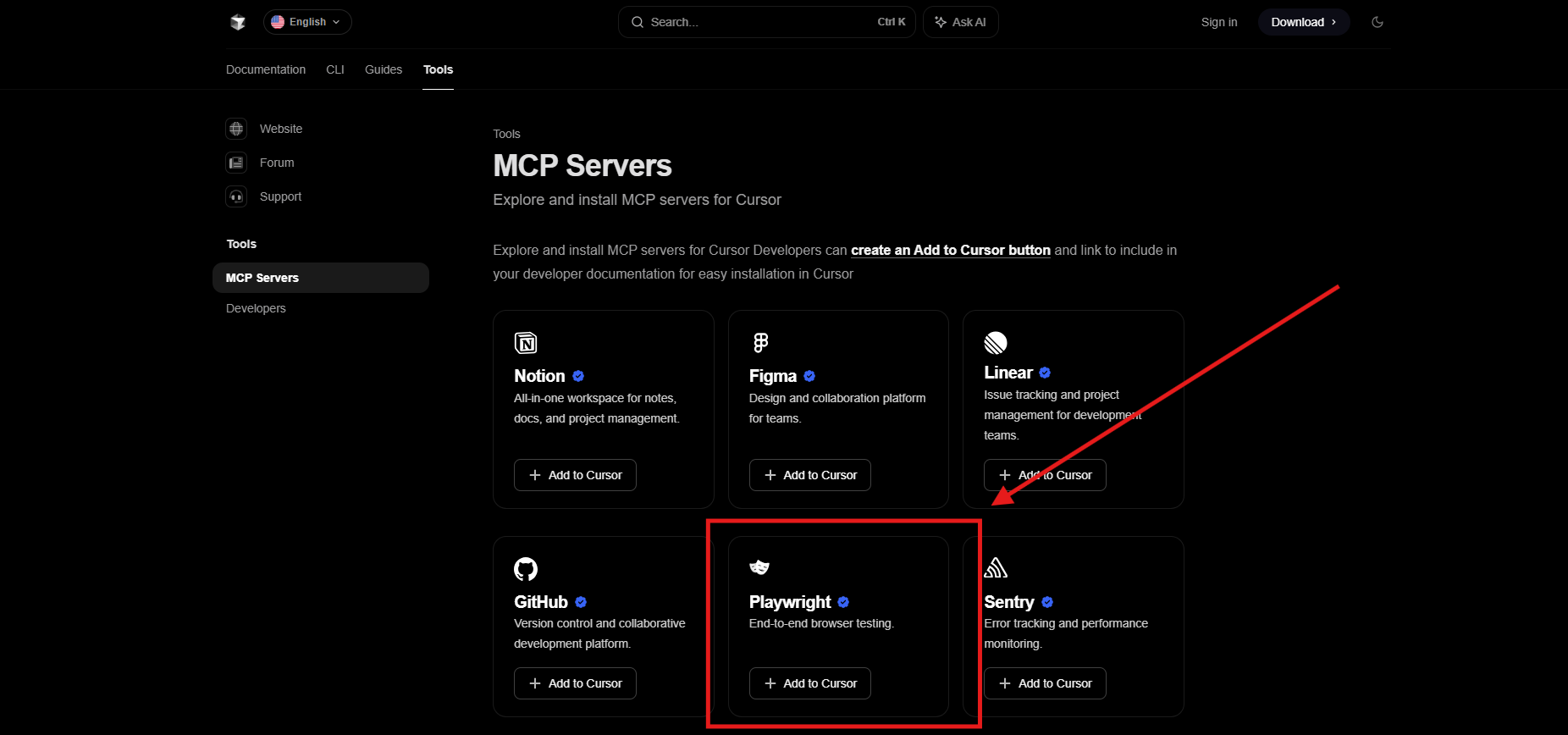Viewport: 1568px width, 735px height.
Task: Click the US flag icon
Action: (278, 22)
